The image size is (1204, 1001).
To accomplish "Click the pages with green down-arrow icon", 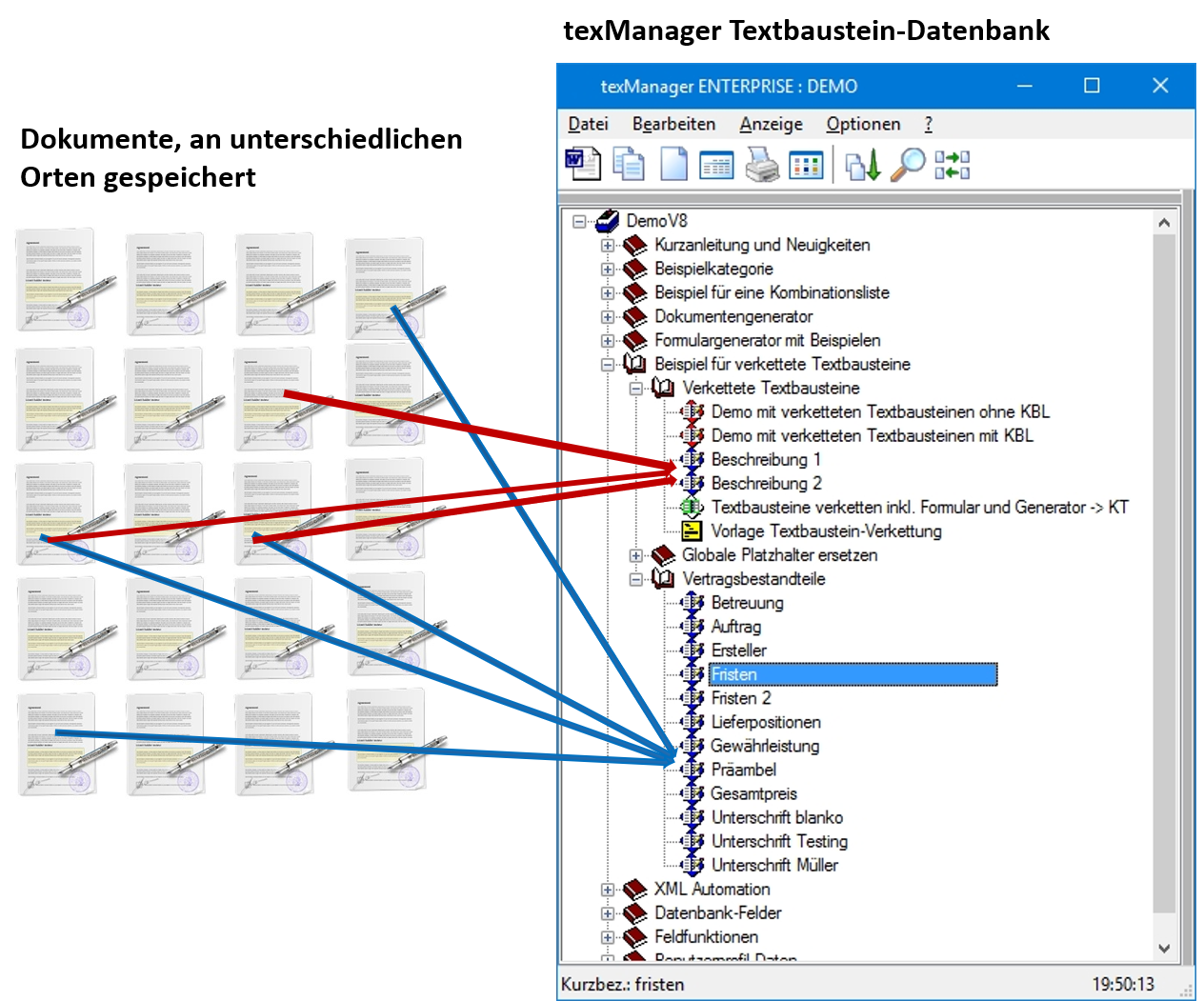I will point(864,166).
